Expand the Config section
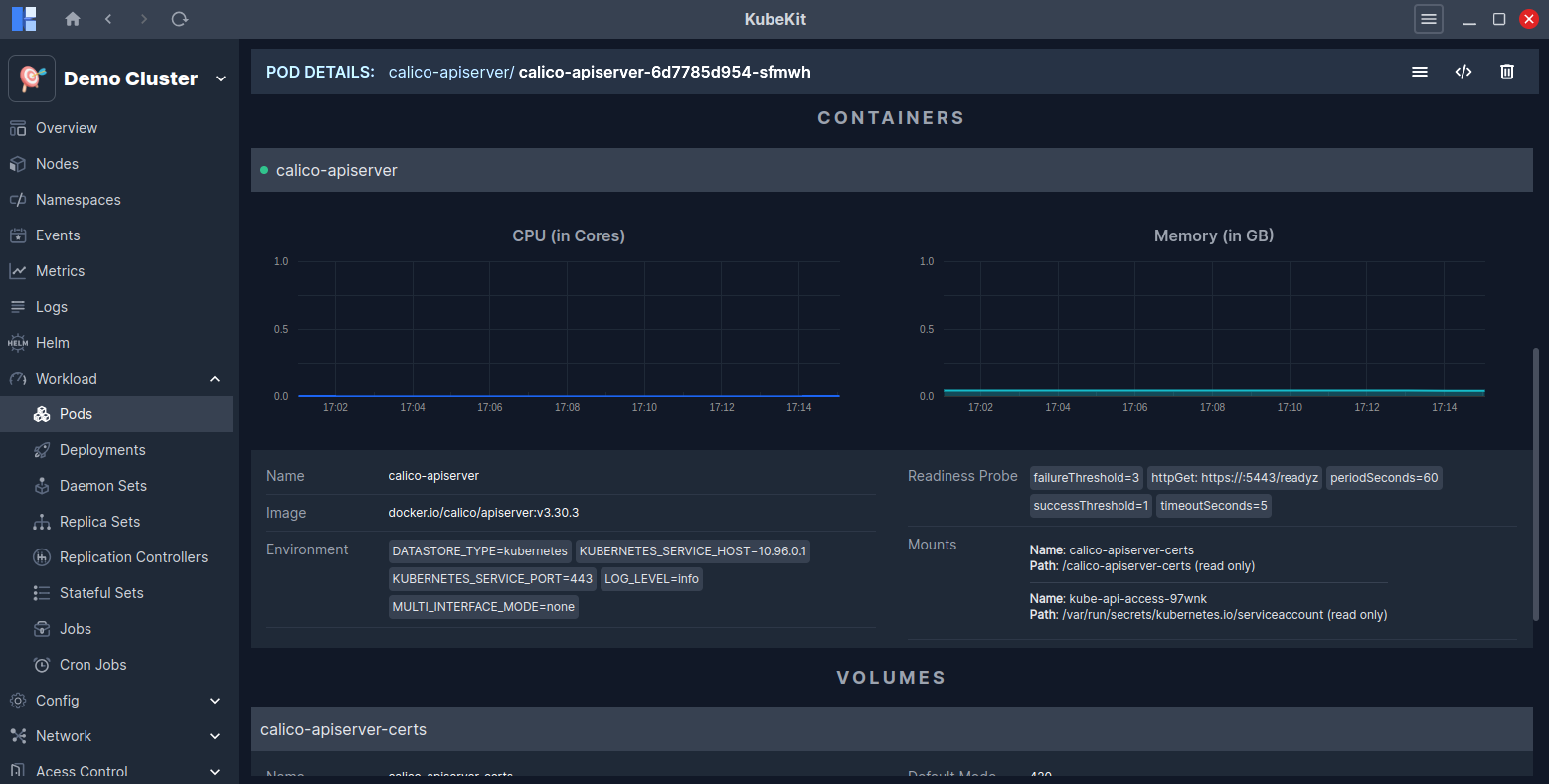The image size is (1549, 784). (x=215, y=701)
